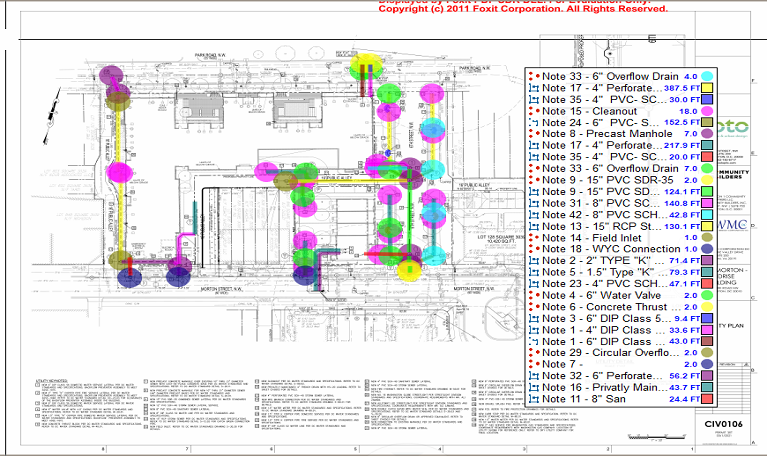Click the count icon beside Note 15 Cleanout
This screenshot has height=456, width=767.
534,111
